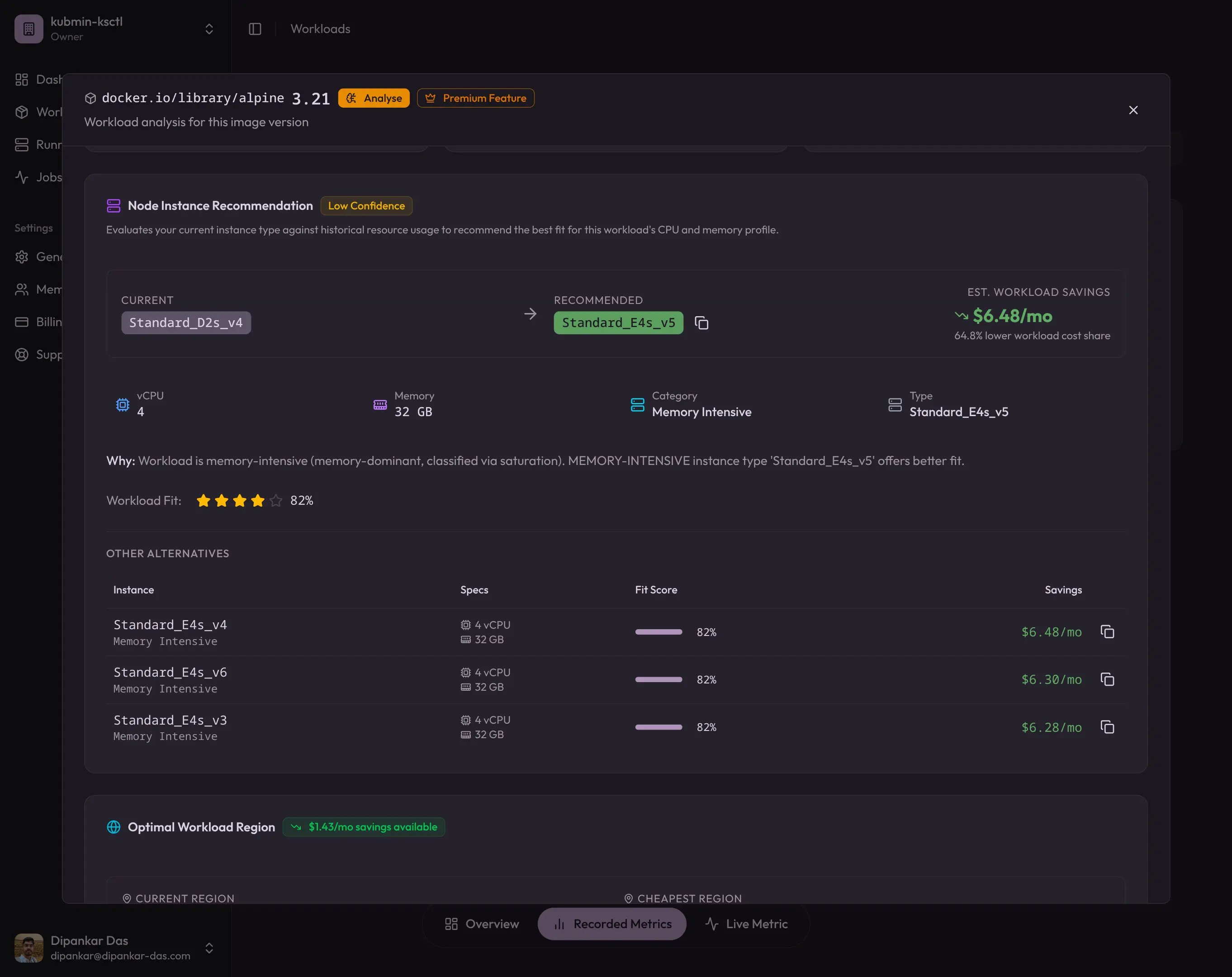Viewport: 1232px width, 977px height.
Task: Open General settings via the gear icon
Action: pos(22,257)
